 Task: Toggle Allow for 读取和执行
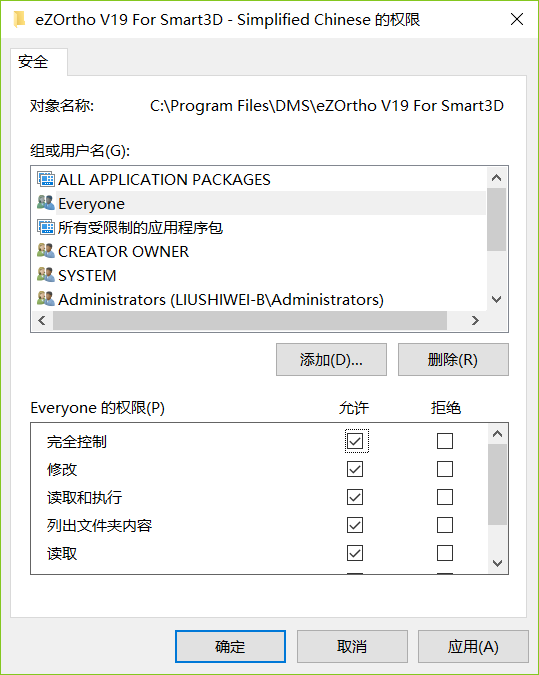point(355,497)
